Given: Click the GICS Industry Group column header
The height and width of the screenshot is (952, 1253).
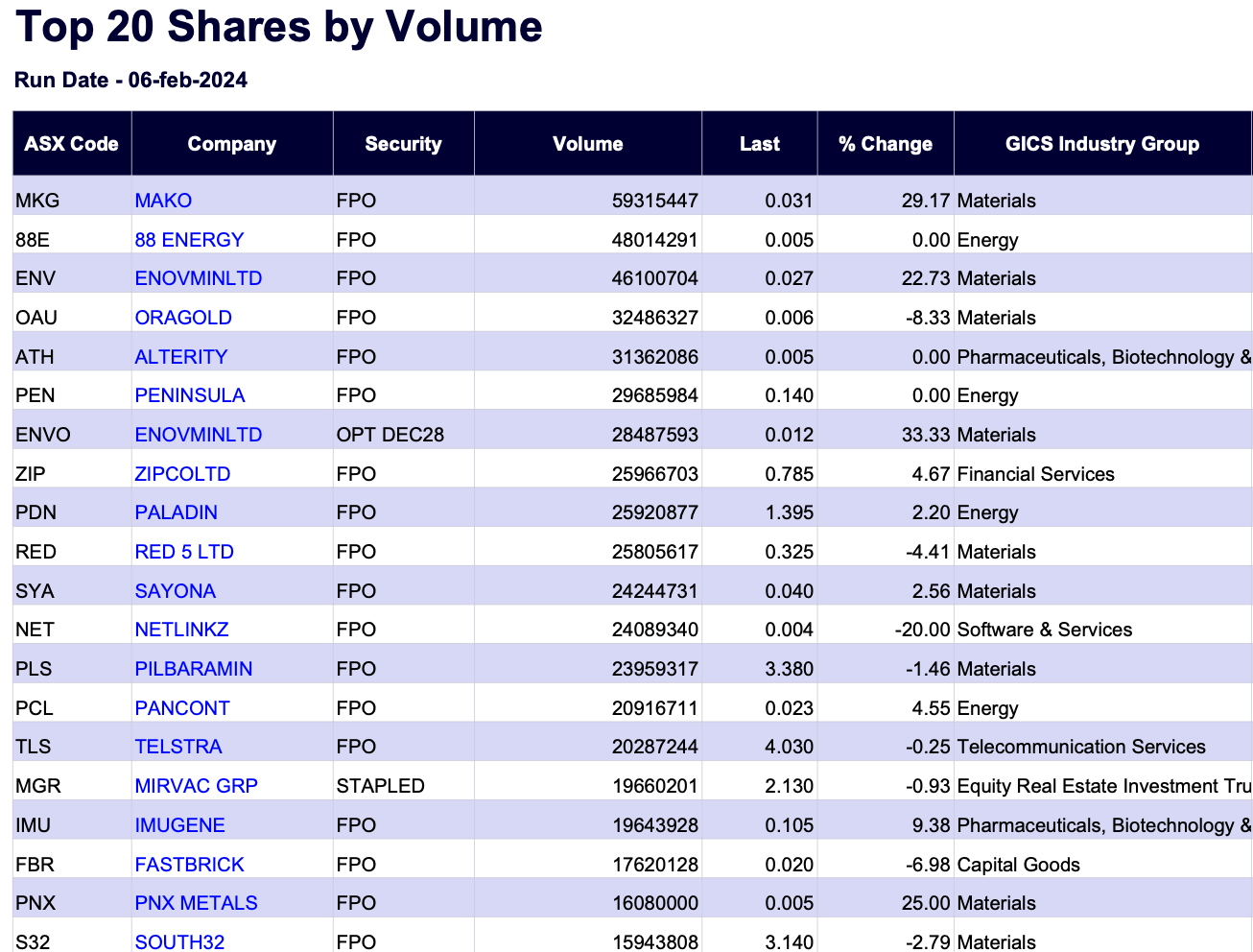Looking at the screenshot, I should click(1102, 144).
